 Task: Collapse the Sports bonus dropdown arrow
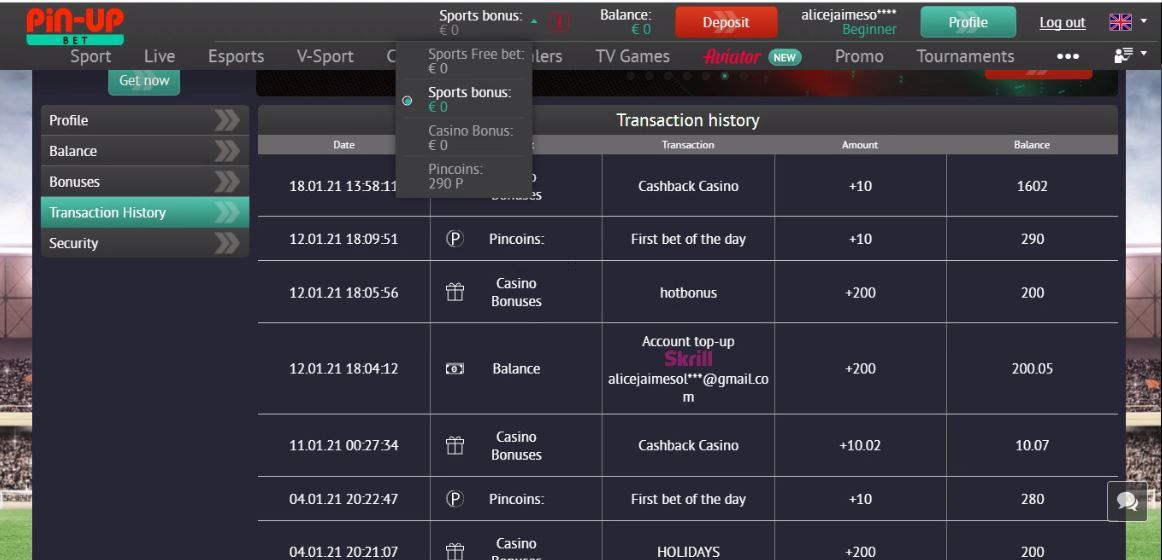point(534,21)
